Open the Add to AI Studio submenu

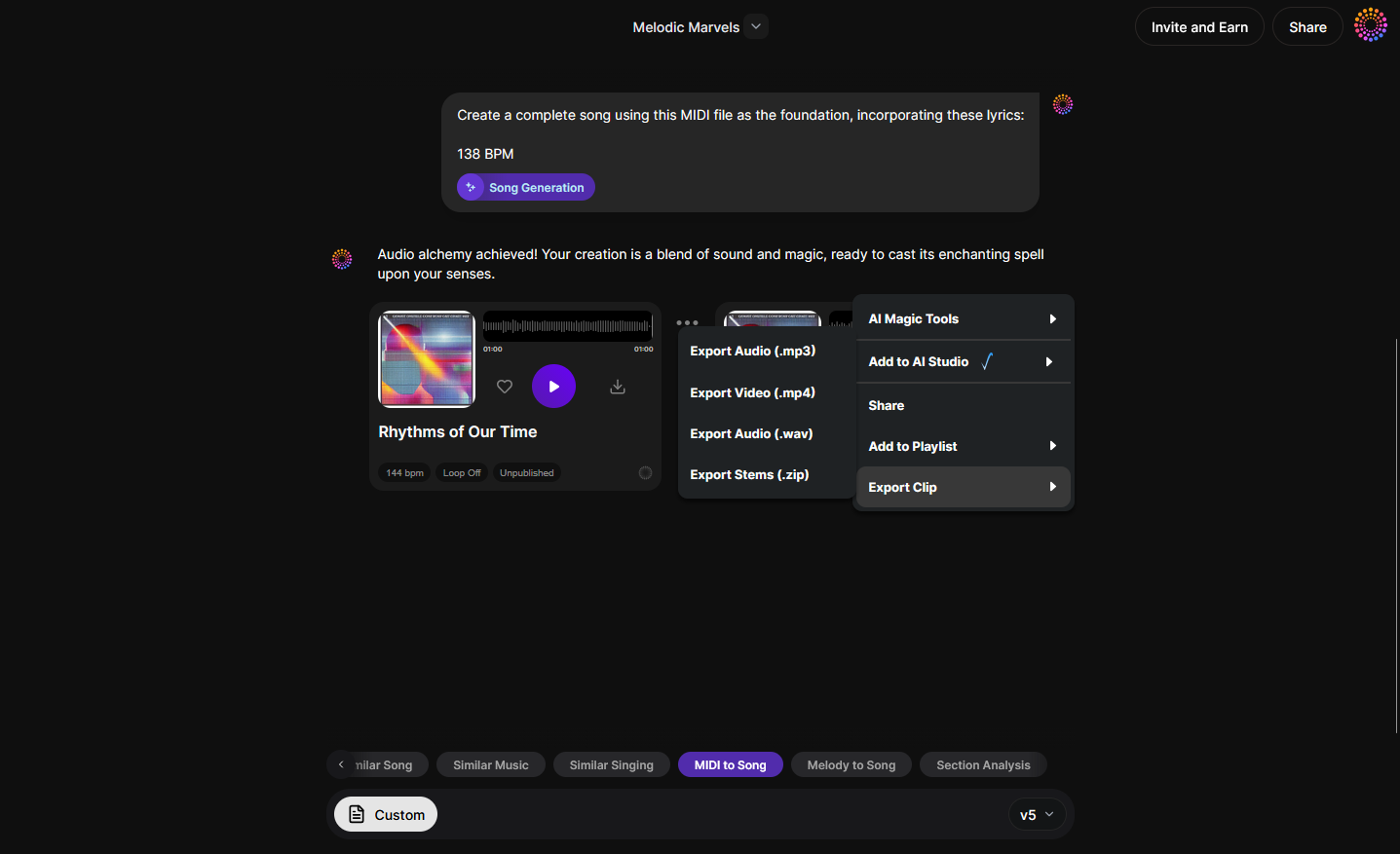tap(963, 361)
